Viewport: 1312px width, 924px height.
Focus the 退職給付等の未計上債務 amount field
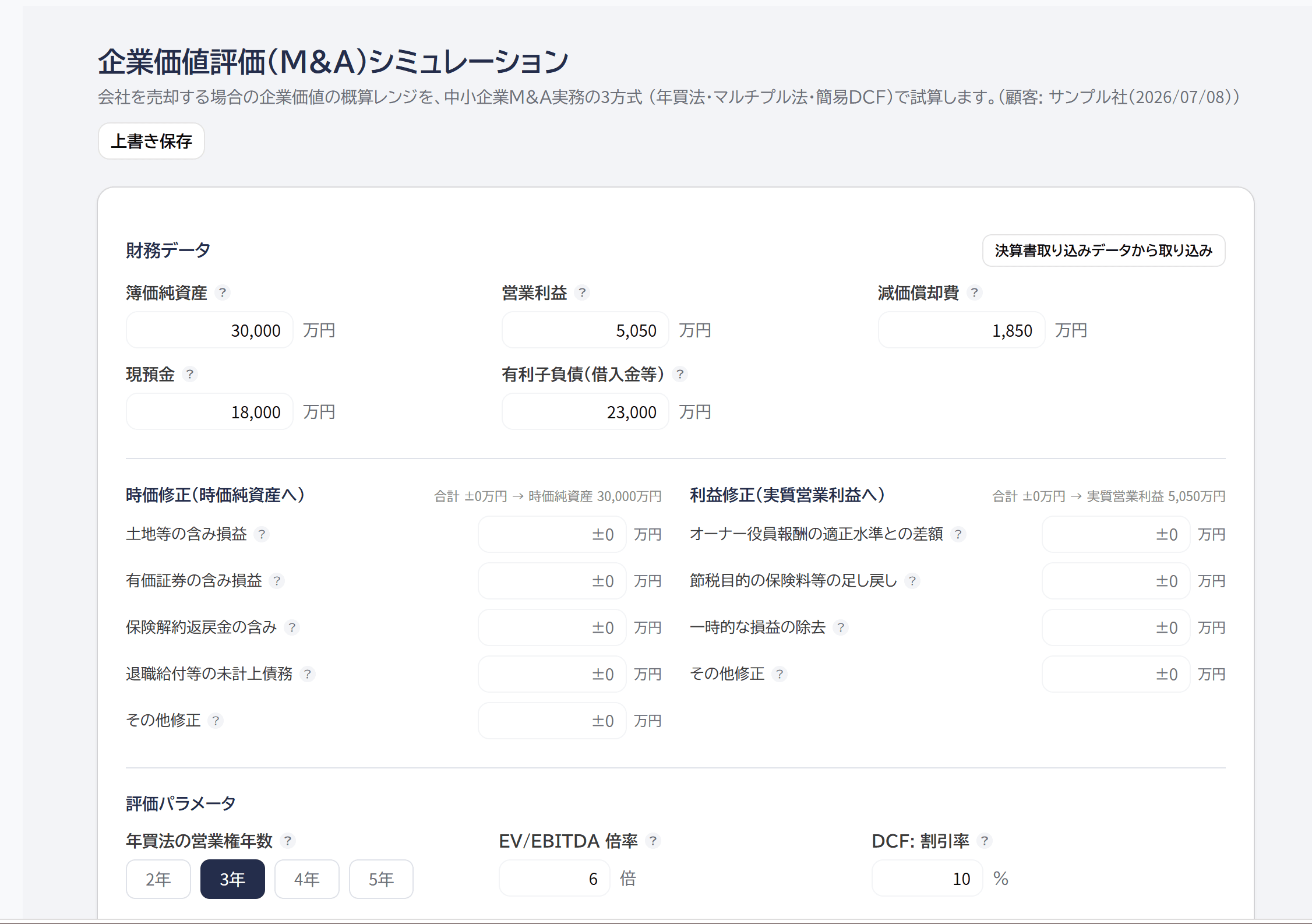coord(552,674)
